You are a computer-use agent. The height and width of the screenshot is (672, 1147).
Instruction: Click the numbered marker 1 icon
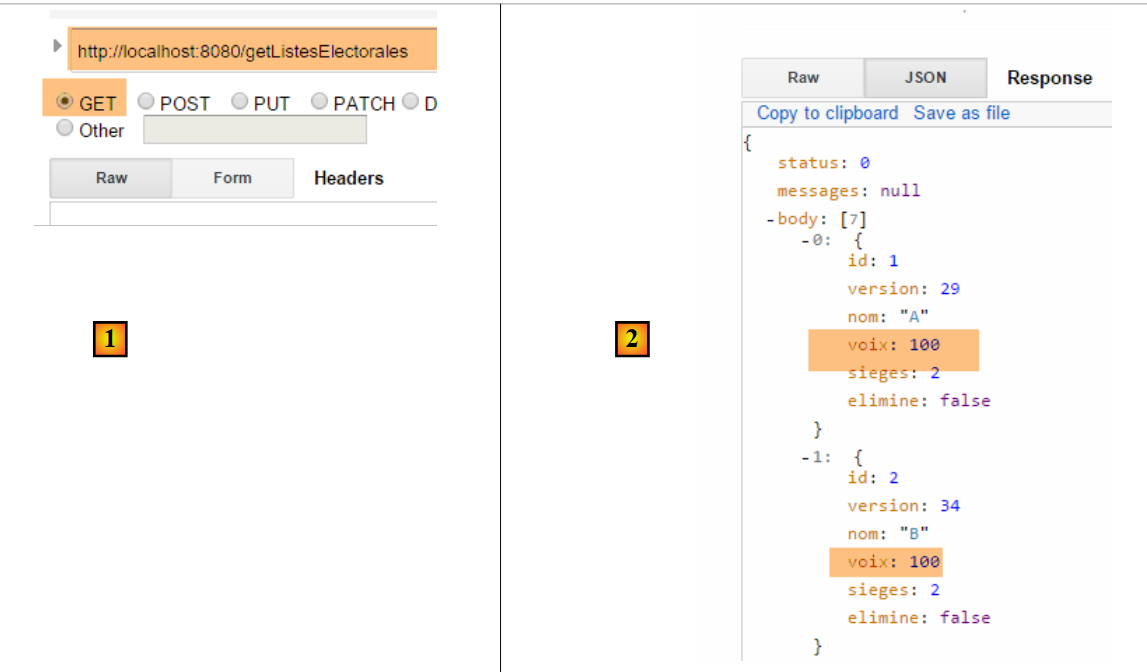[110, 340]
